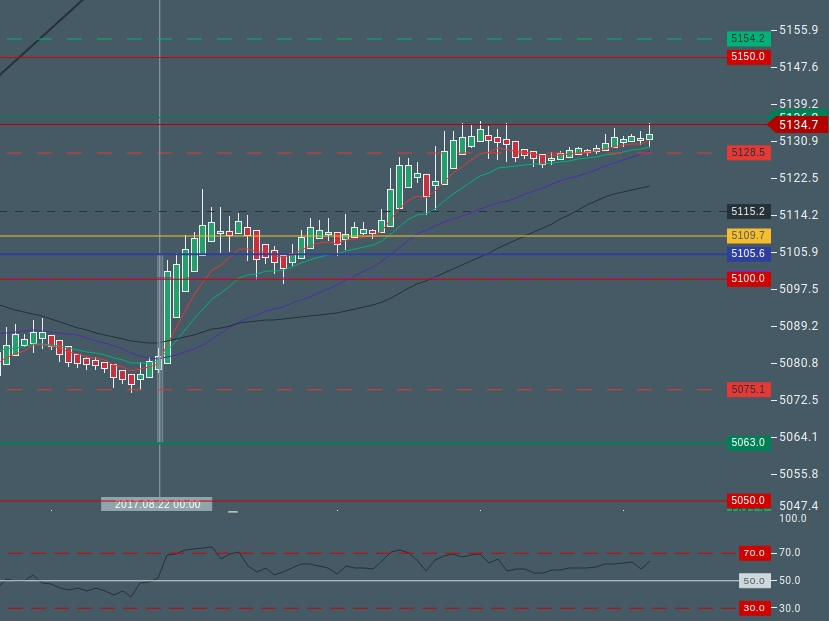Click the red 5075.1 dashed level label

click(x=749, y=390)
